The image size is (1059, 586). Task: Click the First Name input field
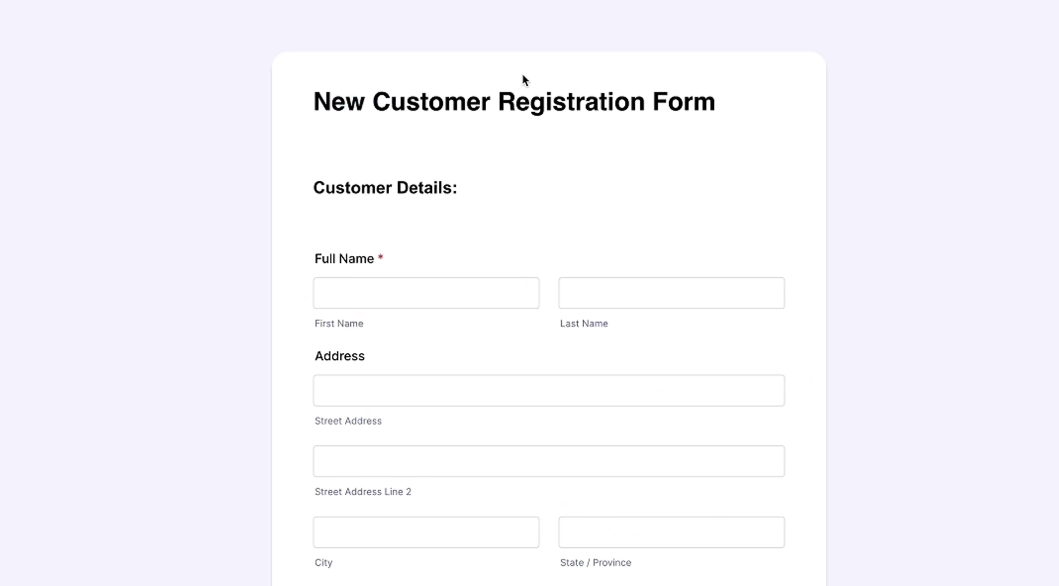(x=426, y=293)
